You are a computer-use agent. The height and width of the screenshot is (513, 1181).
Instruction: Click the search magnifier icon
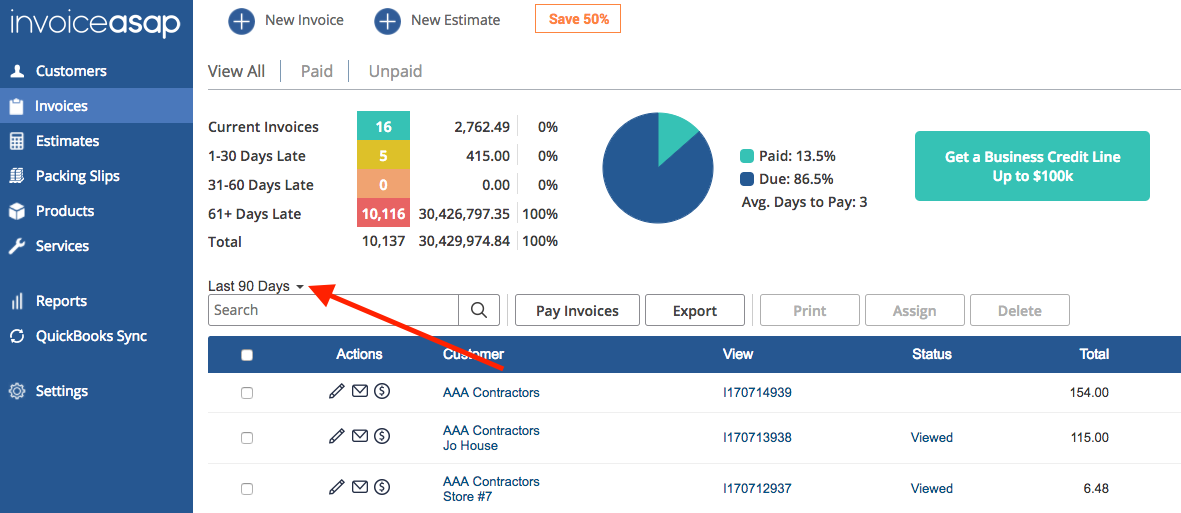tap(479, 310)
